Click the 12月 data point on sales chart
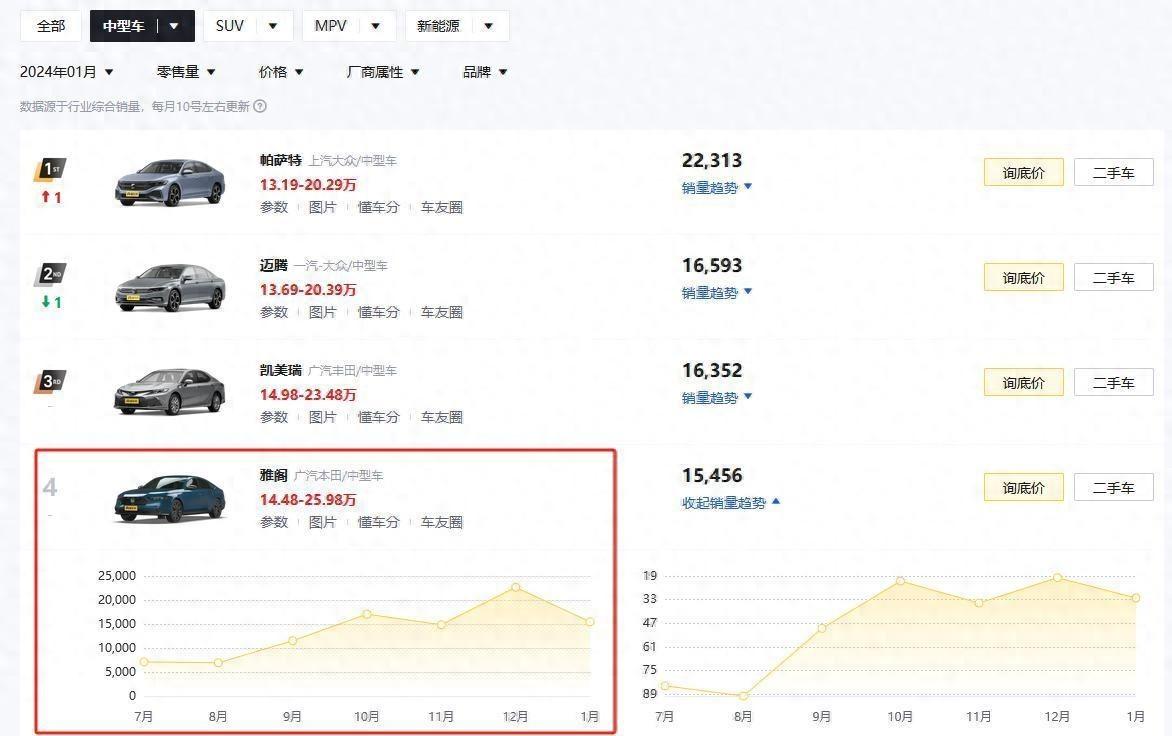1172x736 pixels. (x=515, y=587)
